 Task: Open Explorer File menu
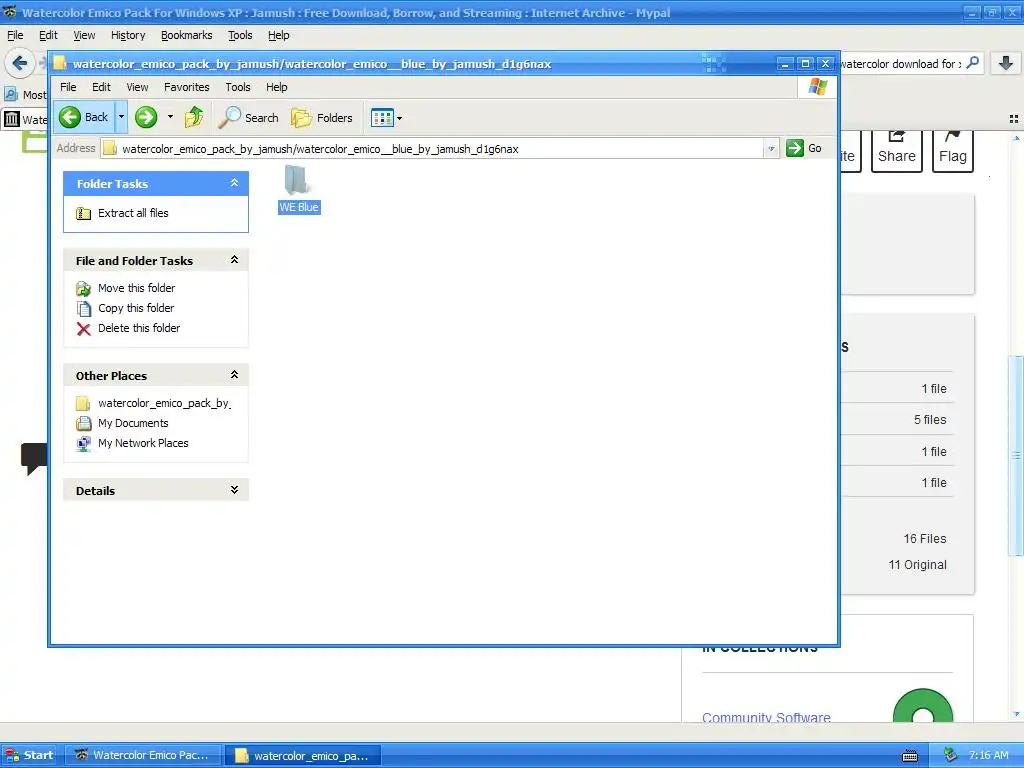[x=68, y=87]
